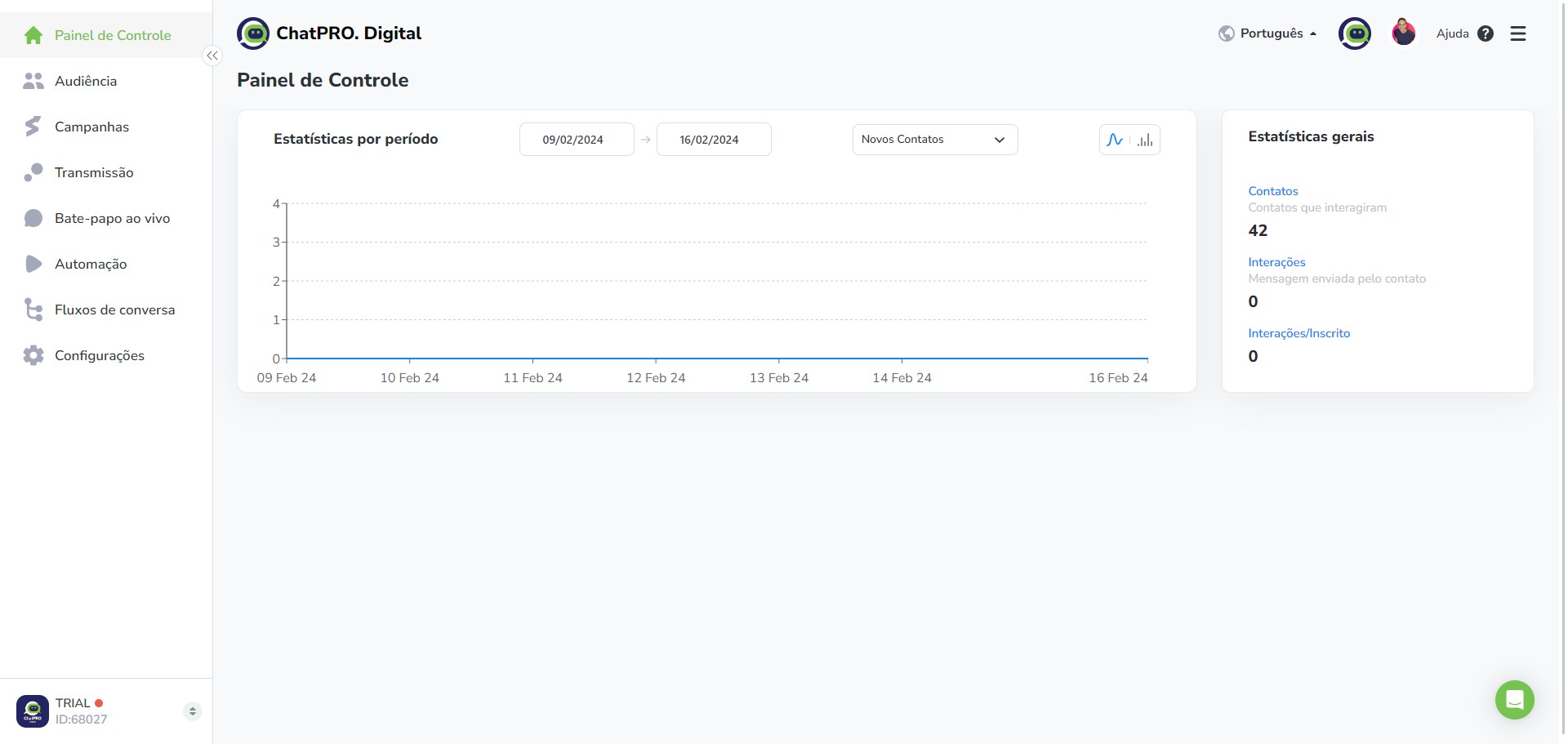The image size is (1568, 744).
Task: Click the ID:68027 account text
Action: tap(81, 719)
